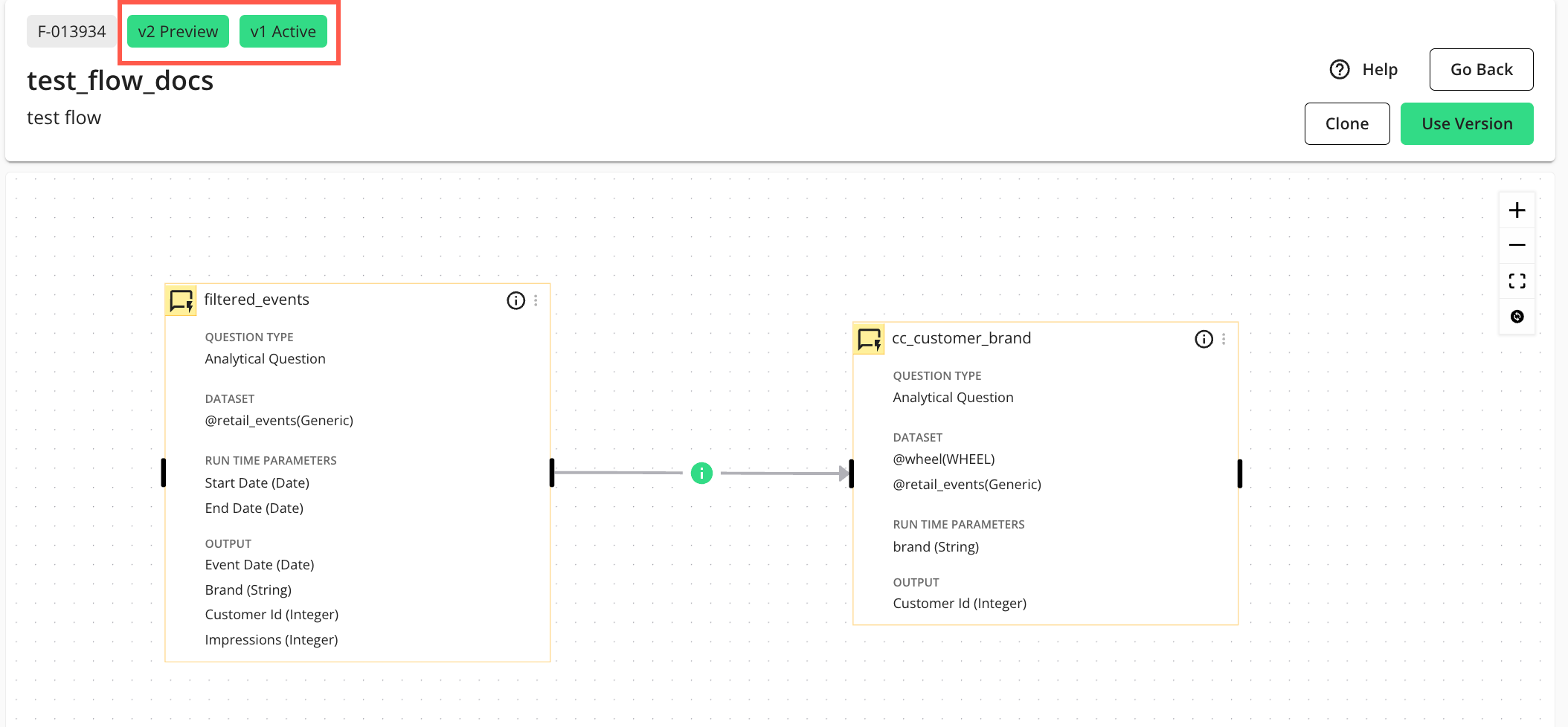
Task: Open info icon on cc_customer_brand node
Action: (1204, 339)
